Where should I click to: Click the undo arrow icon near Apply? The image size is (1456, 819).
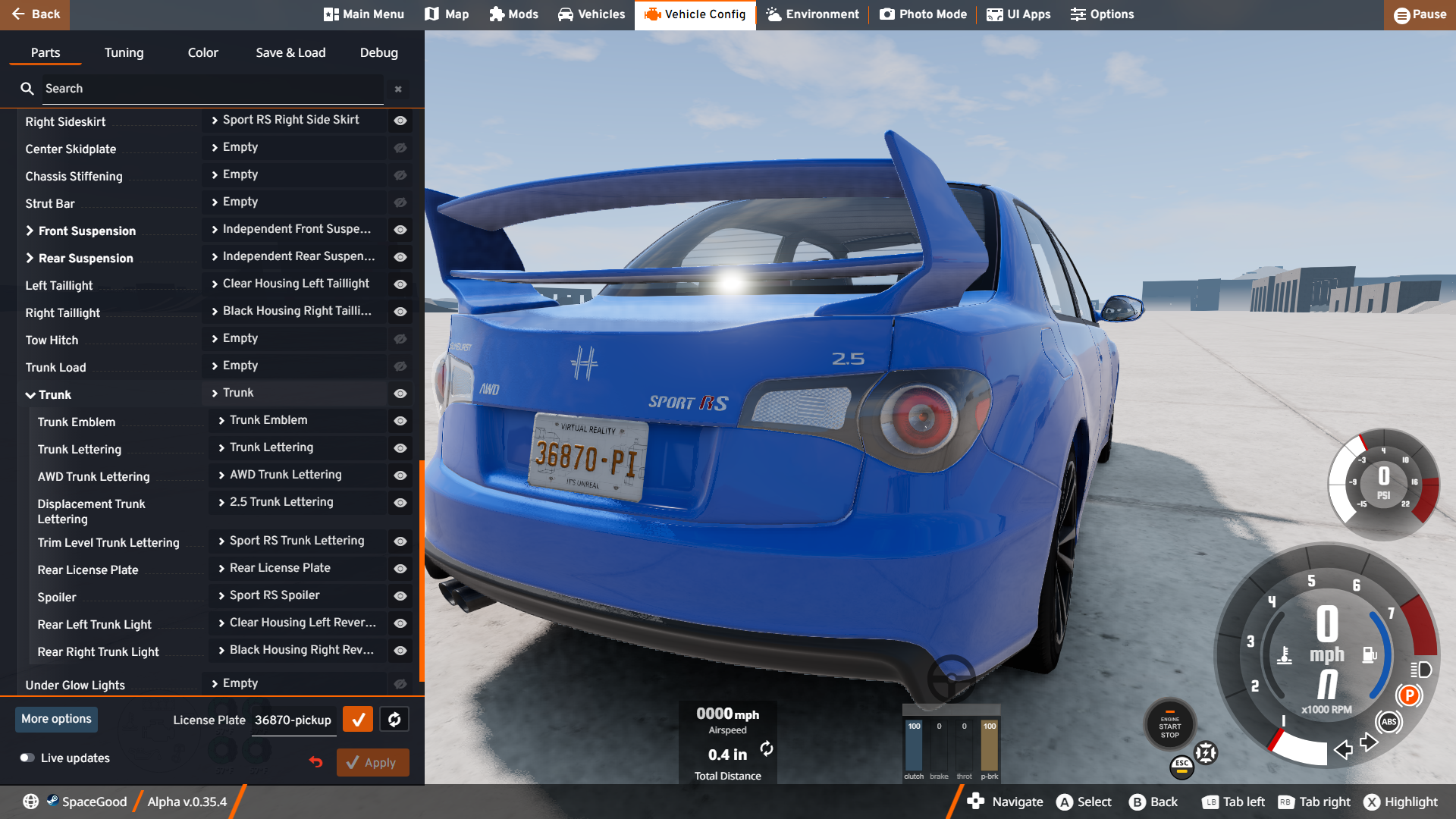(316, 762)
